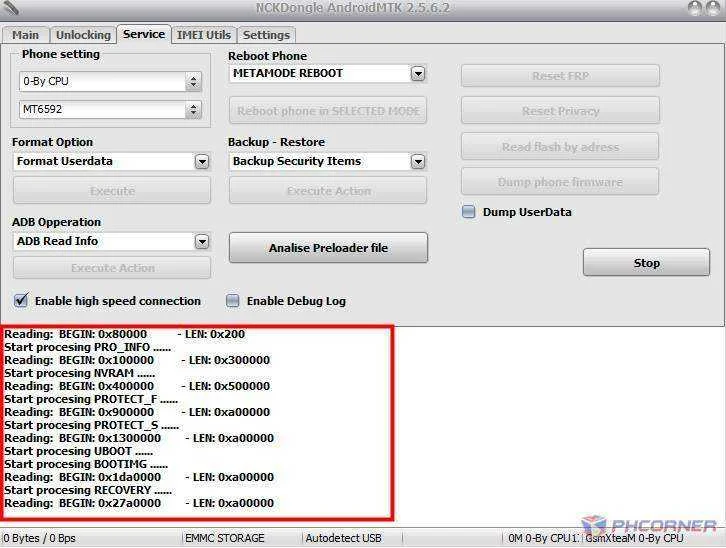This screenshot has width=726, height=548.
Task: Click the 0 Bytes / 0 Bps status text
Action: pos(40,538)
